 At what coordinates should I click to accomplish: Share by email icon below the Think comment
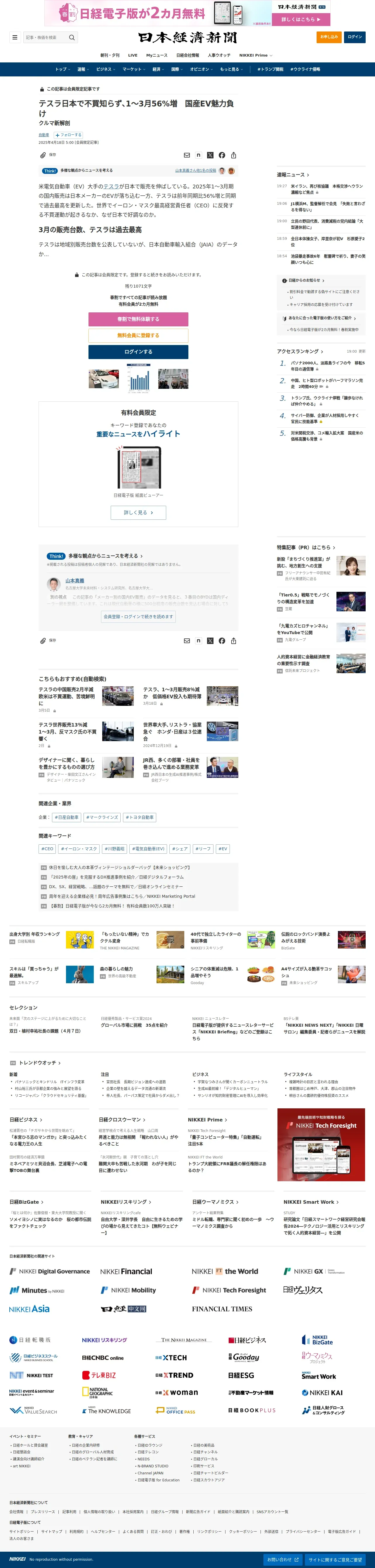(187, 641)
